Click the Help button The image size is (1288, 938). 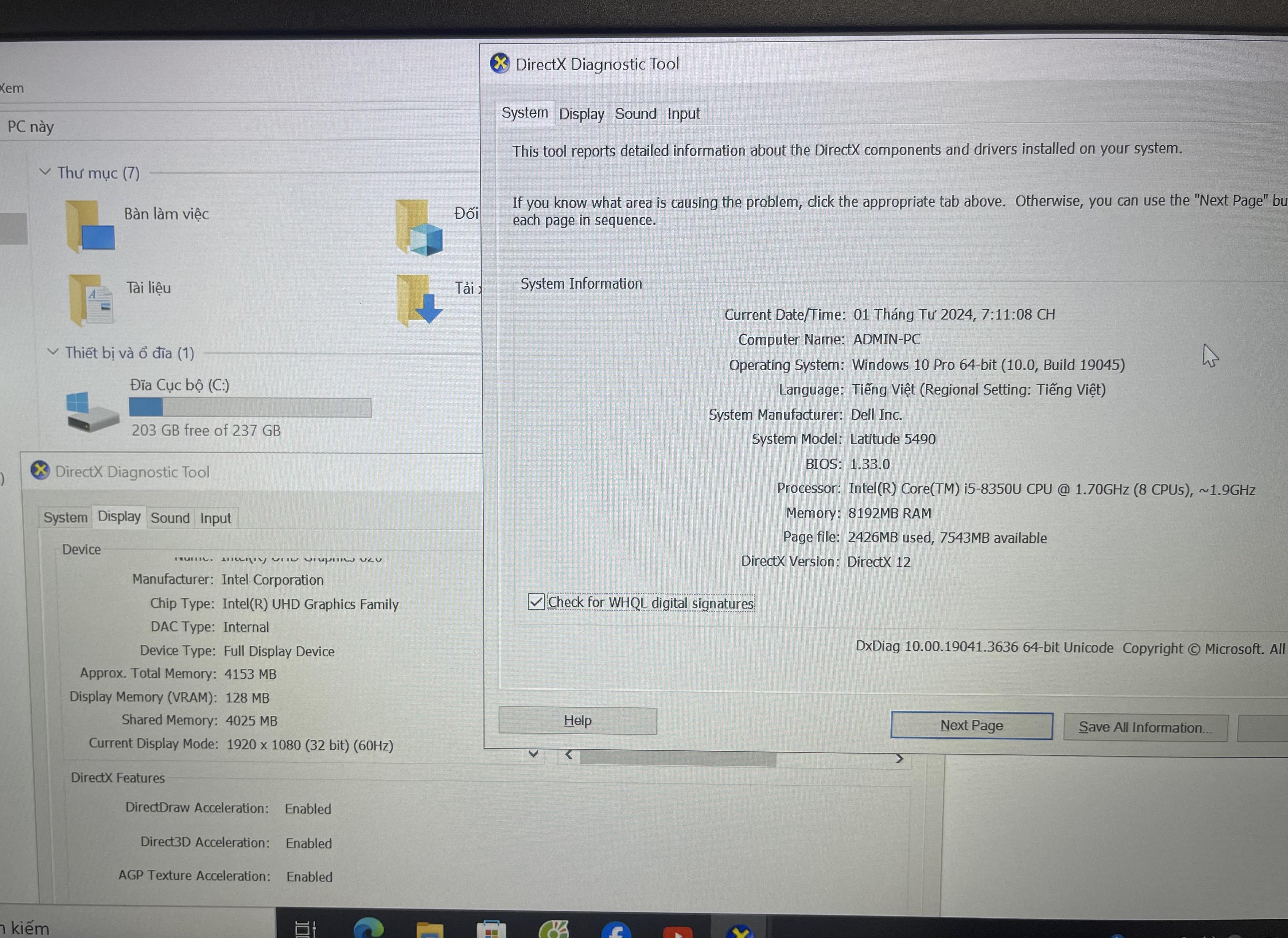click(x=577, y=720)
